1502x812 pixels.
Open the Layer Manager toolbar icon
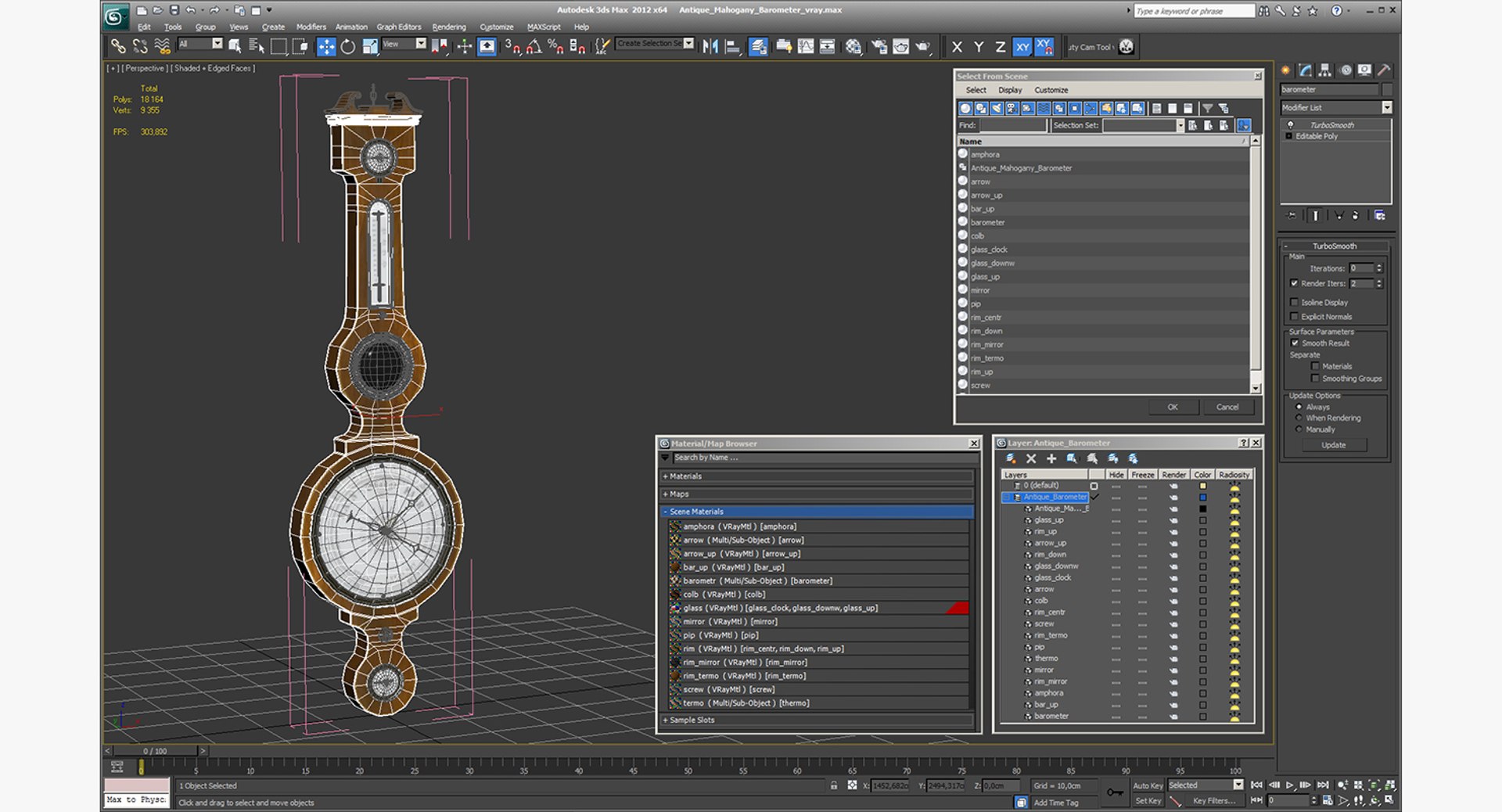(758, 47)
